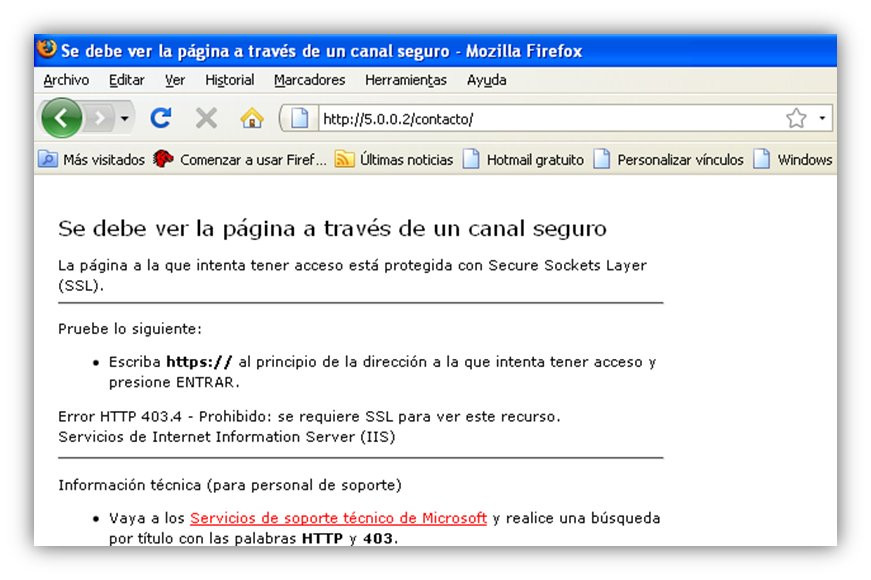Open the Archivo menu
The image size is (871, 580).
pyautogui.click(x=66, y=80)
